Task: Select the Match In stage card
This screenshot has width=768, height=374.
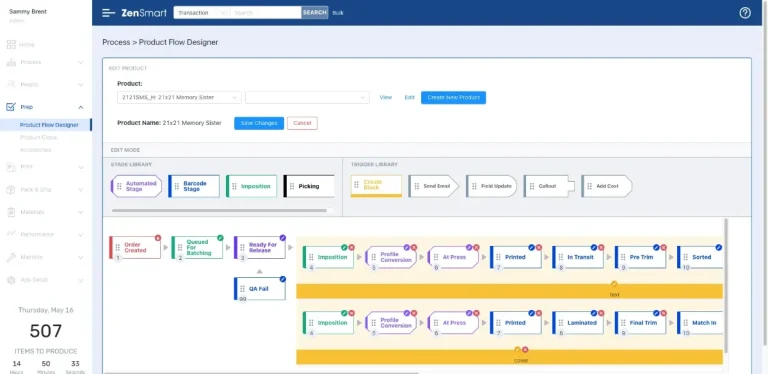Action: [x=700, y=323]
